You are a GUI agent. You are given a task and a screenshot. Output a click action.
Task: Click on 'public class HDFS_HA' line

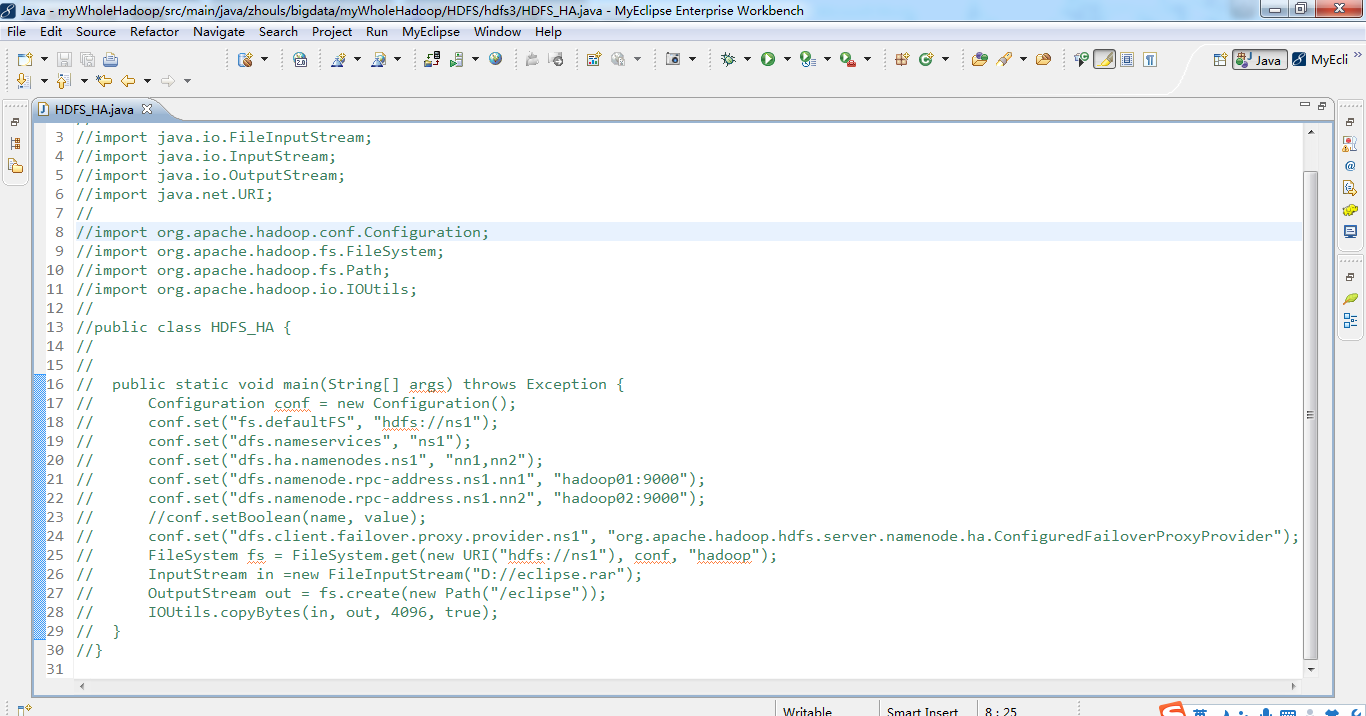[183, 327]
